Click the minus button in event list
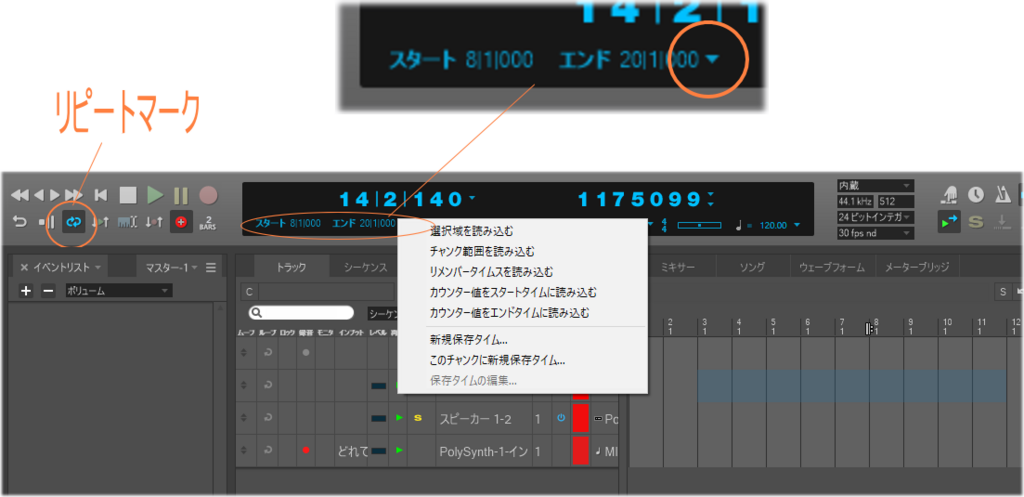 pos(48,291)
